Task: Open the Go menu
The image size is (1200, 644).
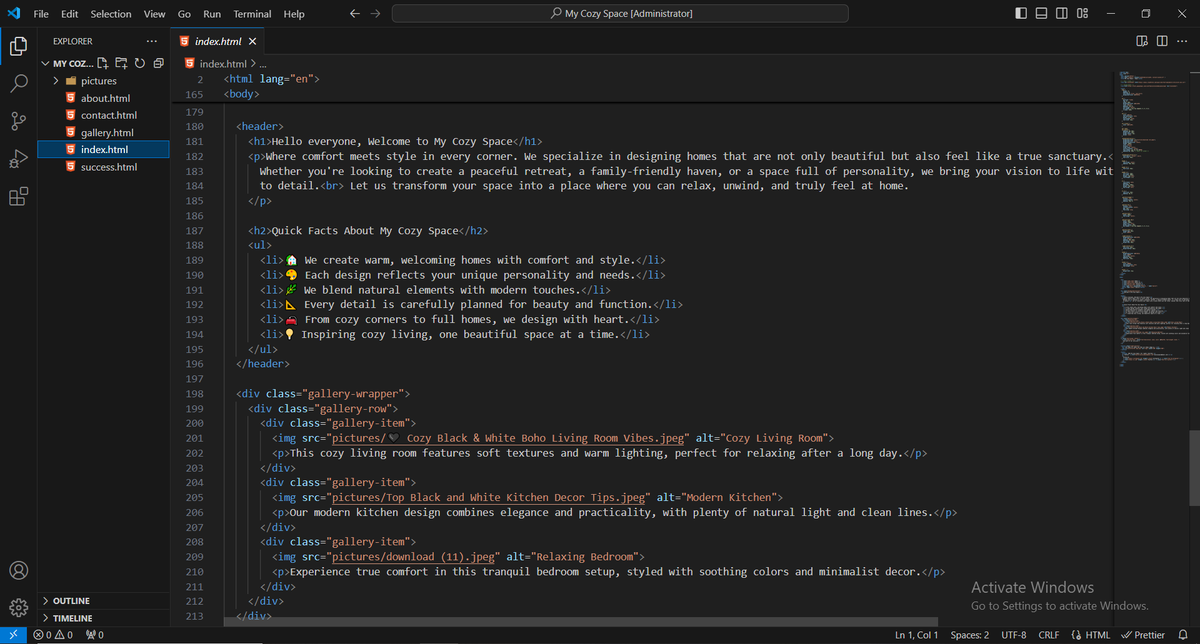Action: [x=184, y=14]
